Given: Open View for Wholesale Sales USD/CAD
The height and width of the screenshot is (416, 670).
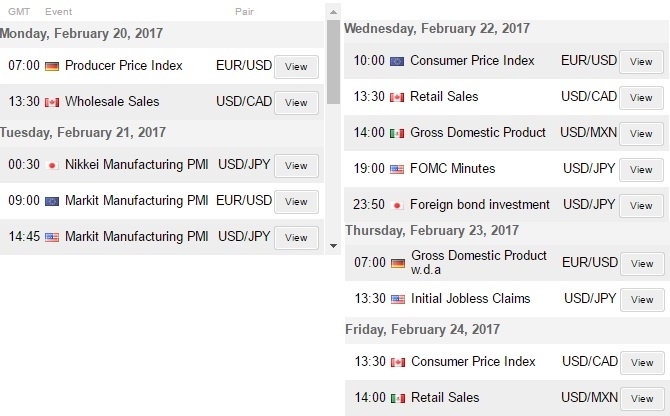Looking at the screenshot, I should [x=296, y=102].
